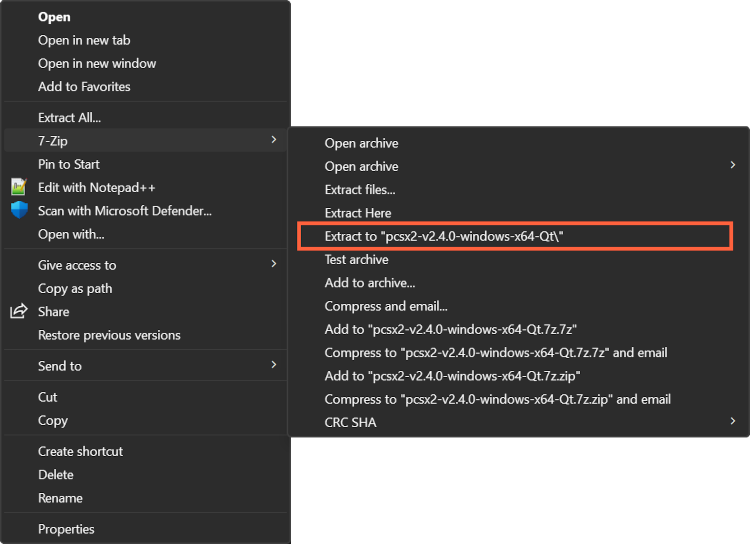Screen dimensions: 750x544
Task: Select Pin to Start
Action: (x=145, y=164)
